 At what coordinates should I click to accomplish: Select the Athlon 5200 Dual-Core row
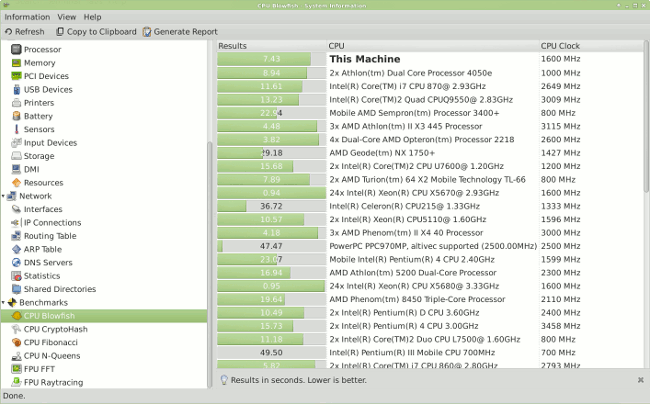coord(430,273)
